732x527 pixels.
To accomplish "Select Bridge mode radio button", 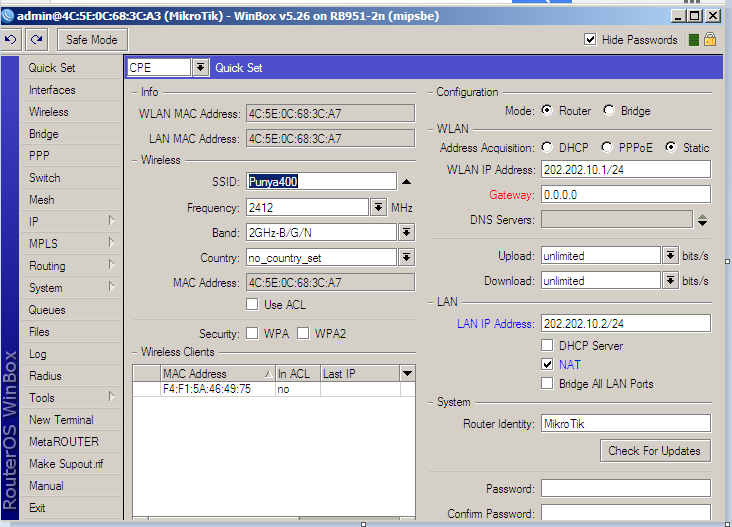I will coord(609,110).
